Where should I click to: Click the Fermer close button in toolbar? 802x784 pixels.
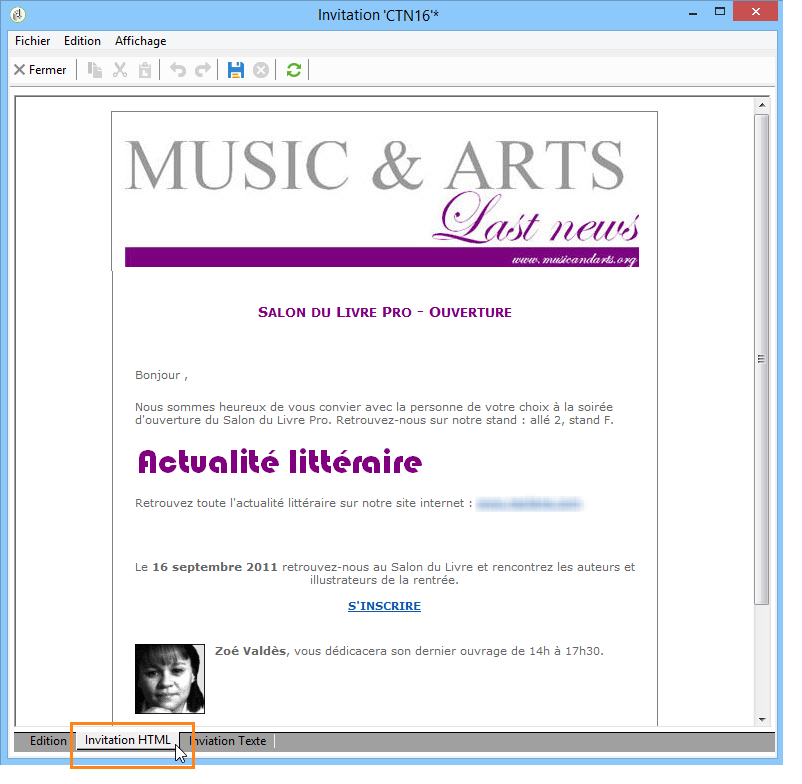click(x=40, y=70)
